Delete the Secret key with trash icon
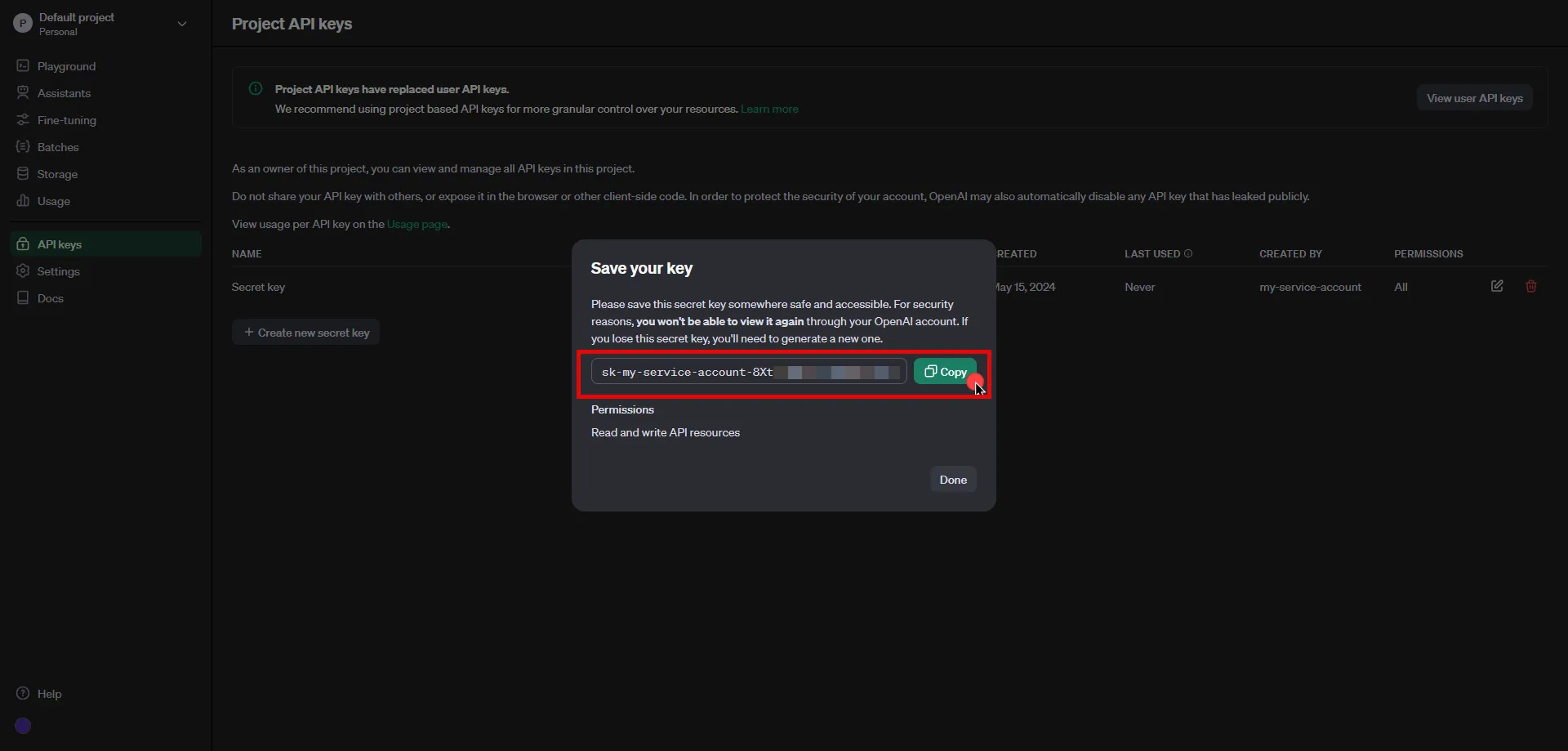The width and height of the screenshot is (1568, 751). point(1531,286)
